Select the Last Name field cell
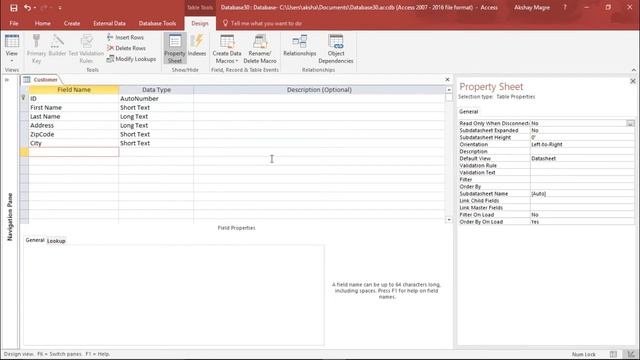Image resolution: width=640 pixels, height=360 pixels. pos(74,116)
